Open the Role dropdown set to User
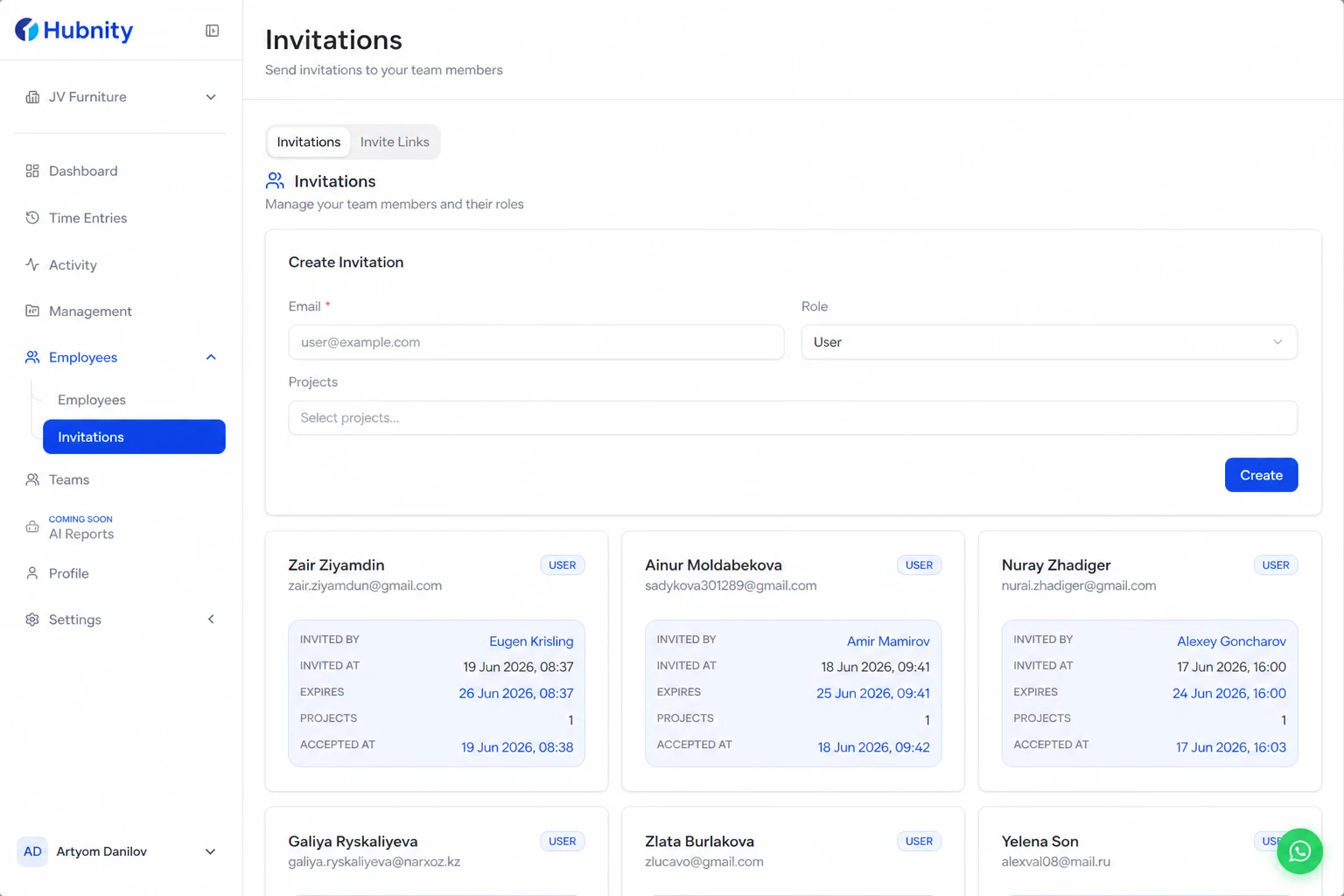The height and width of the screenshot is (896, 1344). [x=1049, y=342]
